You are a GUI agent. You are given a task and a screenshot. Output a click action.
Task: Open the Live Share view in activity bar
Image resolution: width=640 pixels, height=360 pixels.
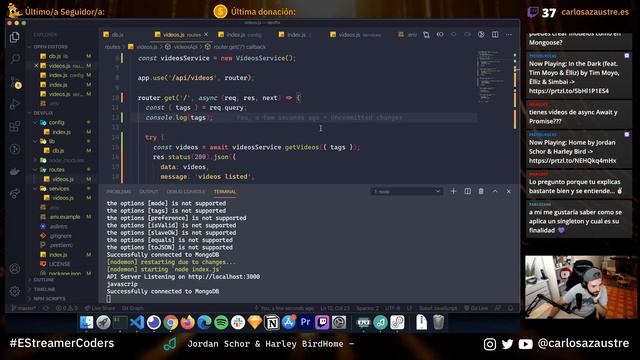pos(15,193)
